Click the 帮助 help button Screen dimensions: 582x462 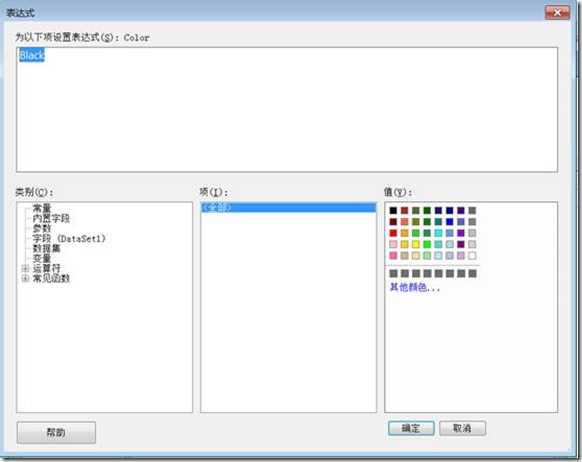[x=56, y=432]
